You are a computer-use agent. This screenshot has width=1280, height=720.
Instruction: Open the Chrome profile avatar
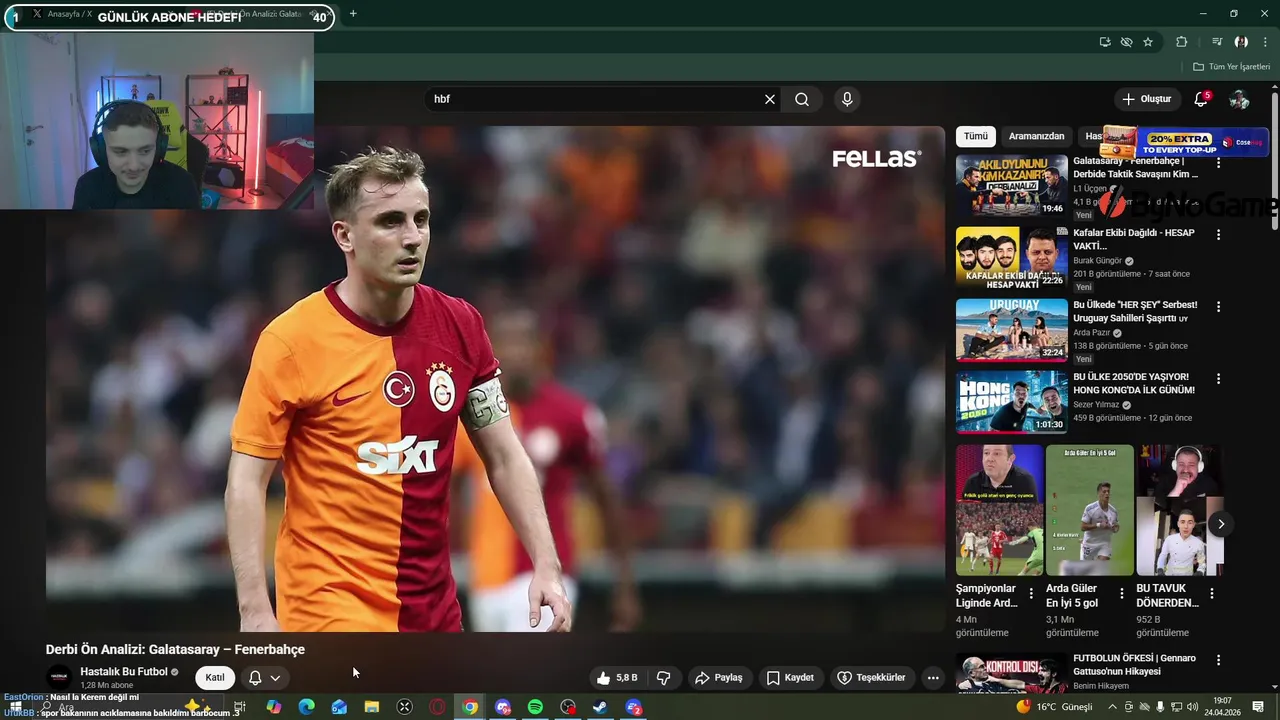tap(1241, 42)
